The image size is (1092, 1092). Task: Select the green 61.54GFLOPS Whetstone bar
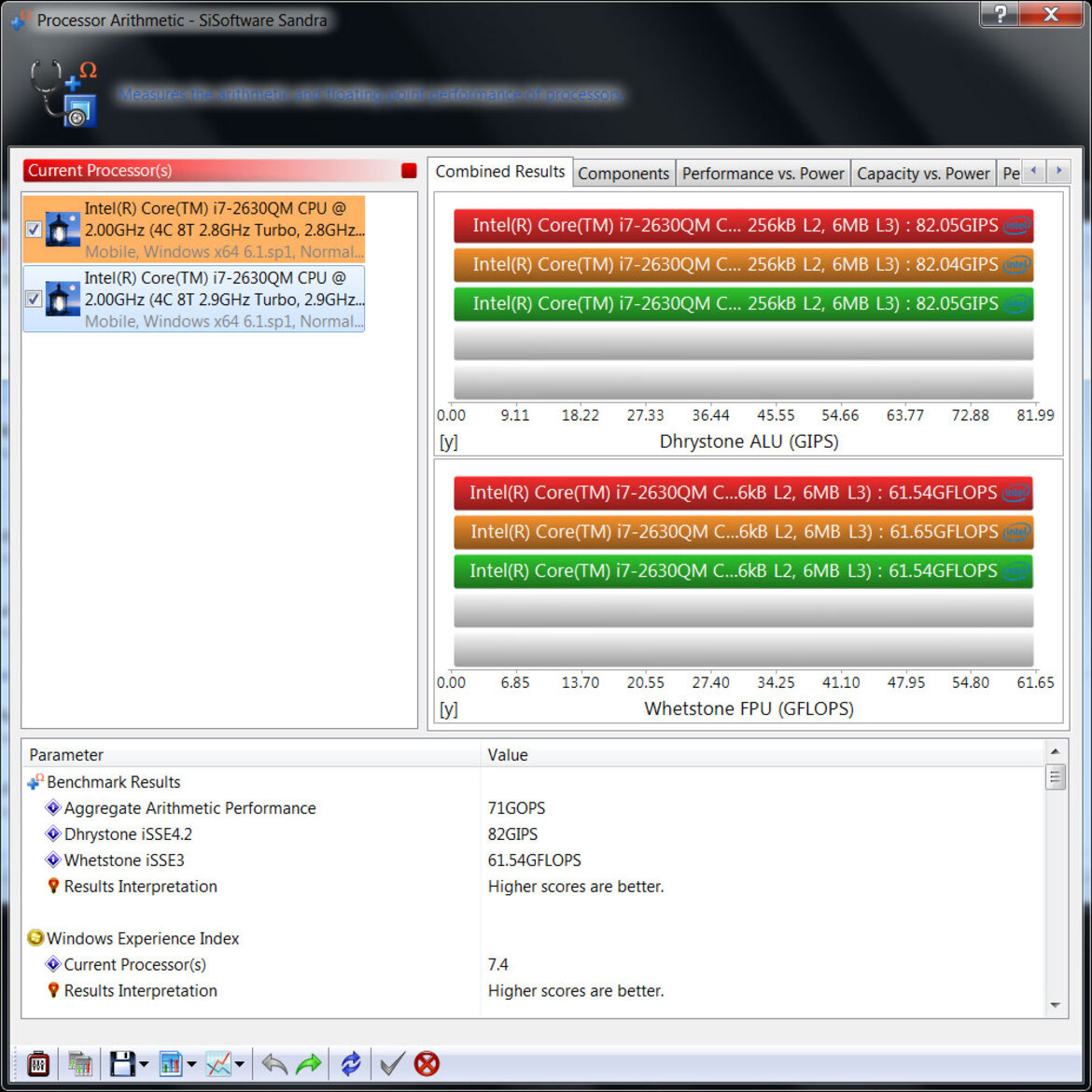pyautogui.click(x=743, y=571)
